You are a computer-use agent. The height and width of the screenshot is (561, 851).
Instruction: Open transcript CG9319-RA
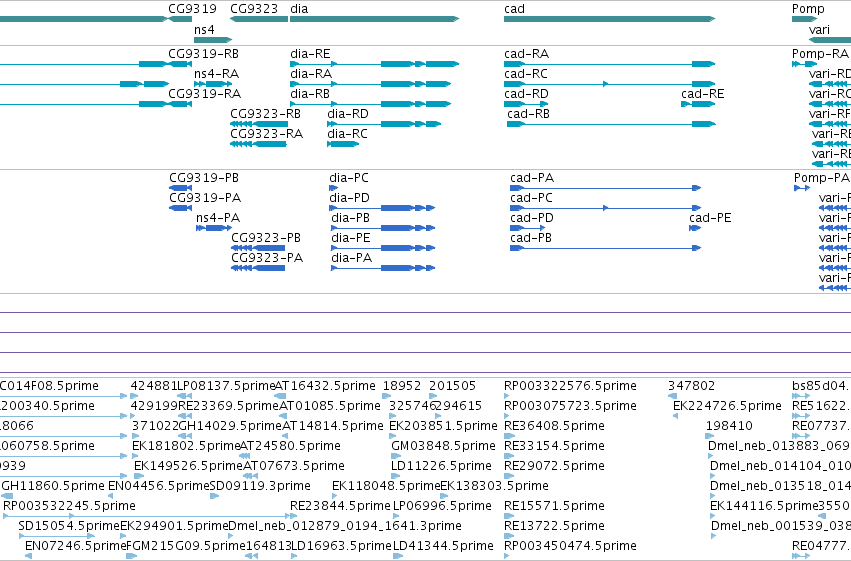[x=204, y=94]
